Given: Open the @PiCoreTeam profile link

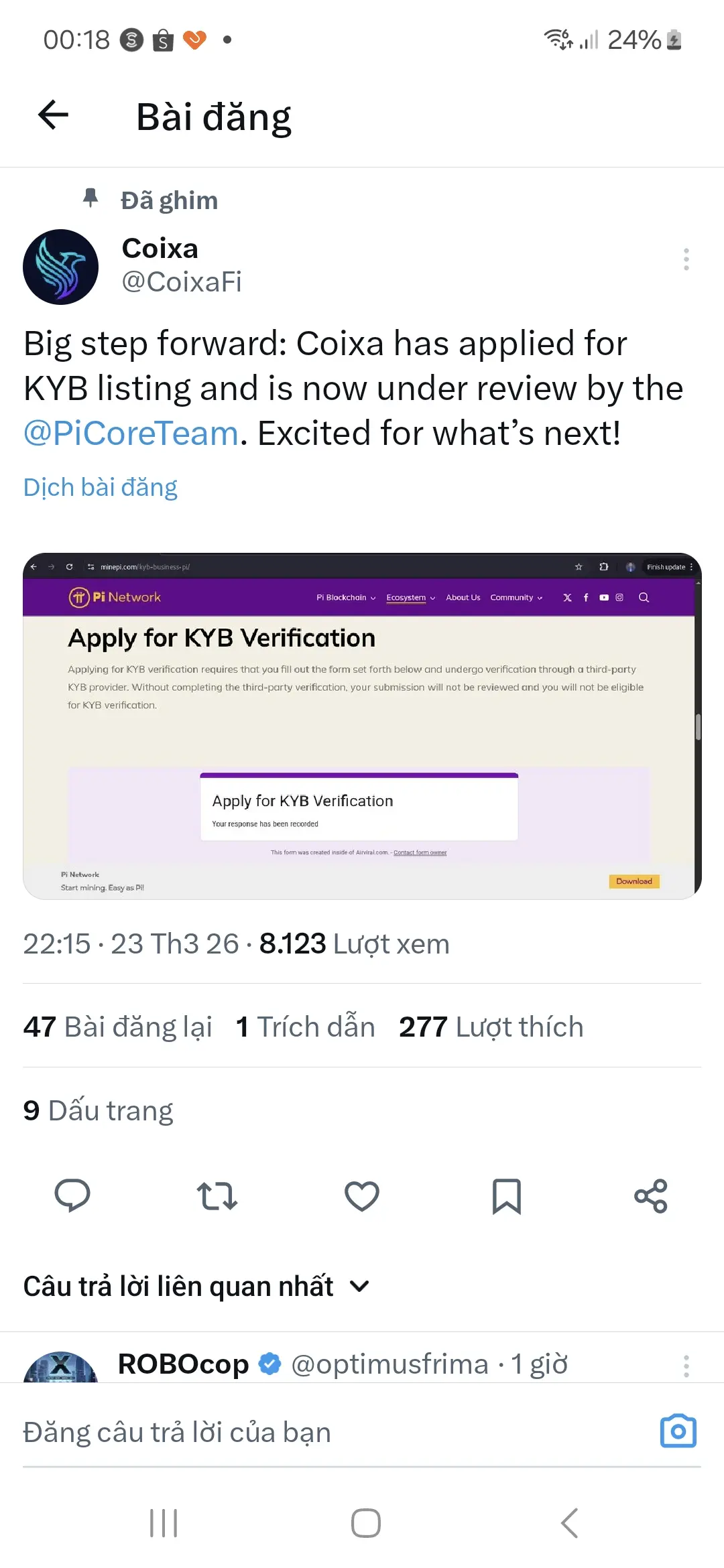Looking at the screenshot, I should point(129,432).
